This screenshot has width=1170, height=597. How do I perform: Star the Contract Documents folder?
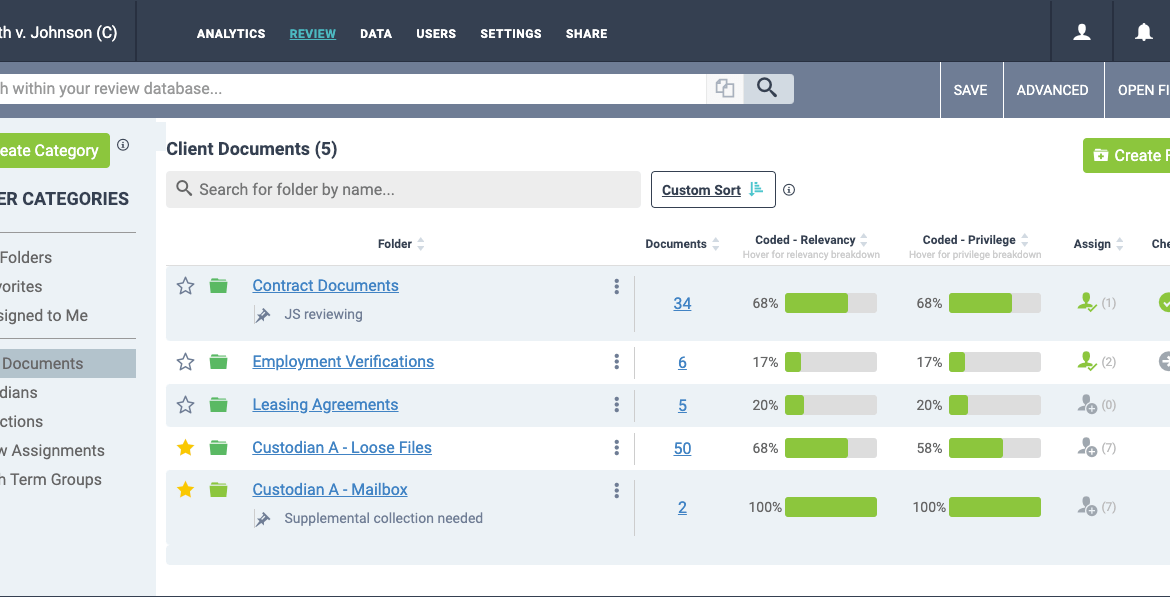coord(185,285)
